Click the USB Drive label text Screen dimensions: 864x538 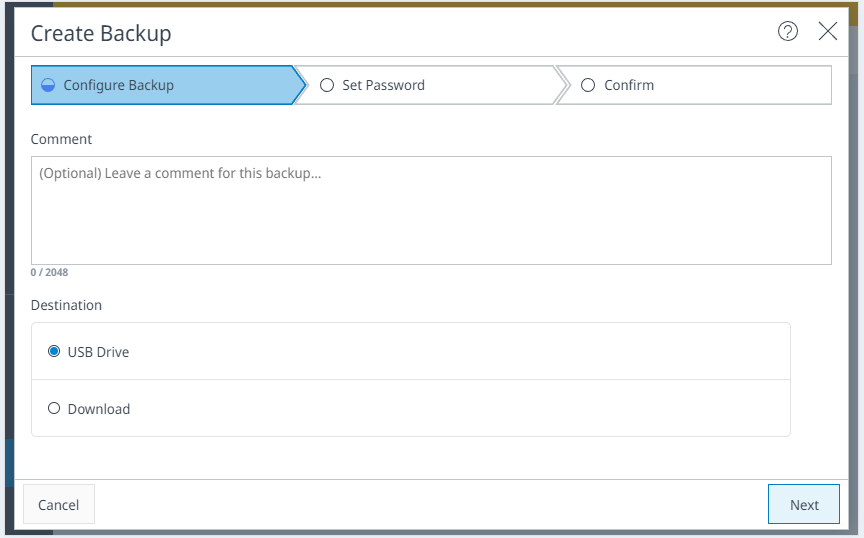pos(98,352)
